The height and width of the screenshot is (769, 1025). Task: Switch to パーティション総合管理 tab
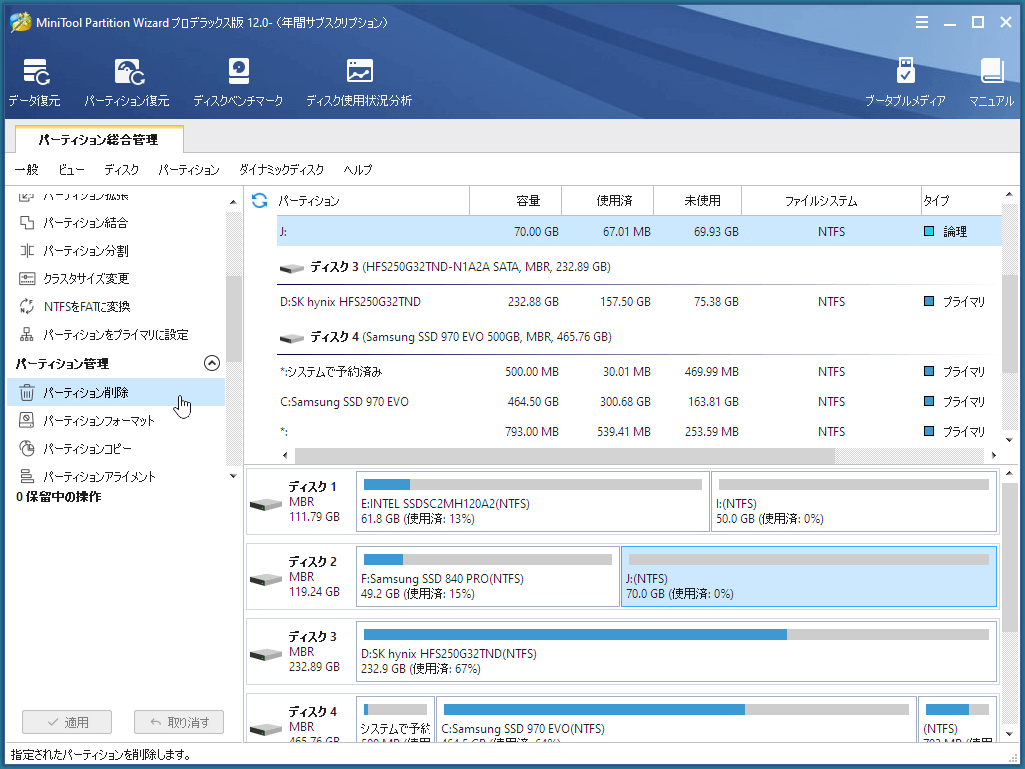click(99, 140)
